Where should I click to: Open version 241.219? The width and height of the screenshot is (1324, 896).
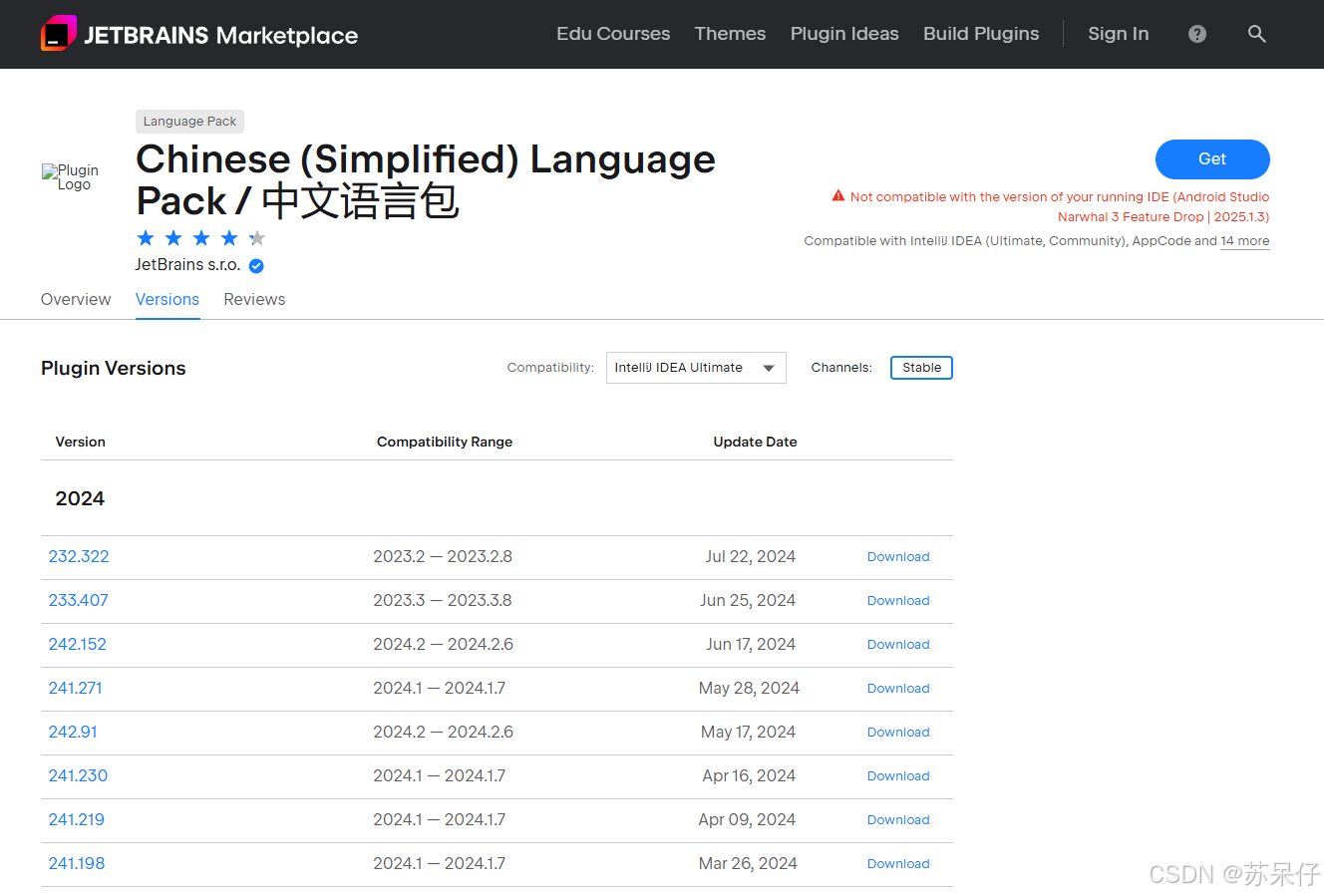(x=77, y=819)
